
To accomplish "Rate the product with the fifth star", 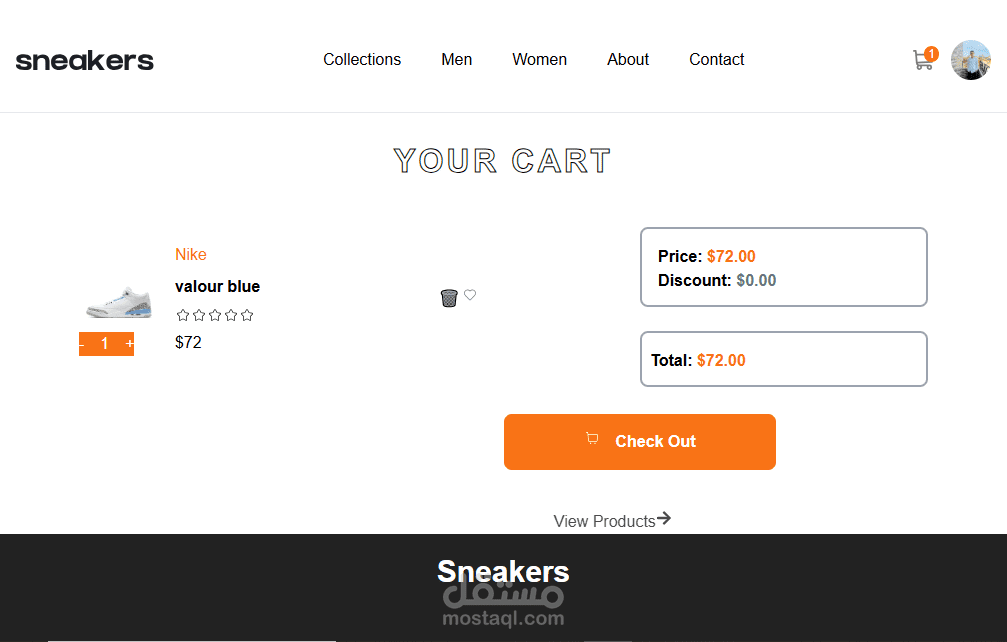I will click(247, 315).
